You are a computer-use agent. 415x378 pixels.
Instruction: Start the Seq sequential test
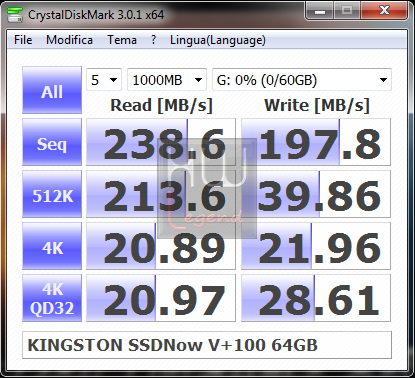pyautogui.click(x=52, y=142)
